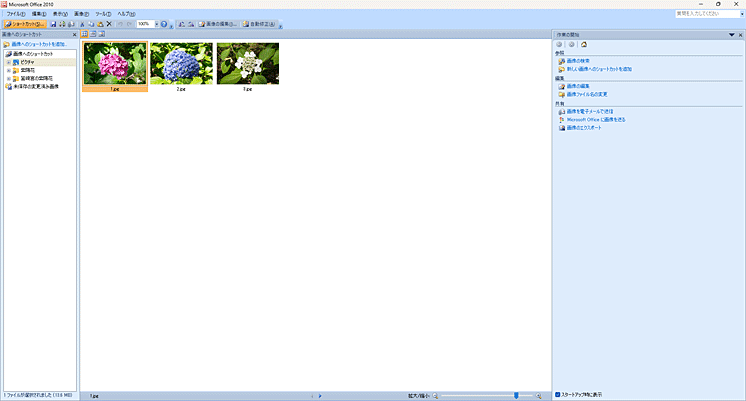The width and height of the screenshot is (746, 401).
Task: Open Help with the blue question-mark icon
Action: 164,23
